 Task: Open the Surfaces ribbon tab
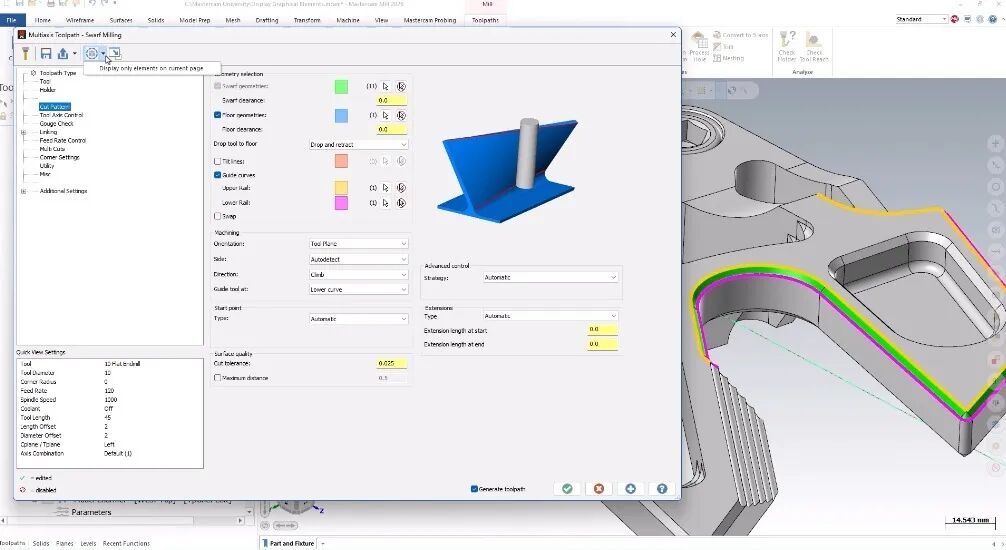(121, 21)
